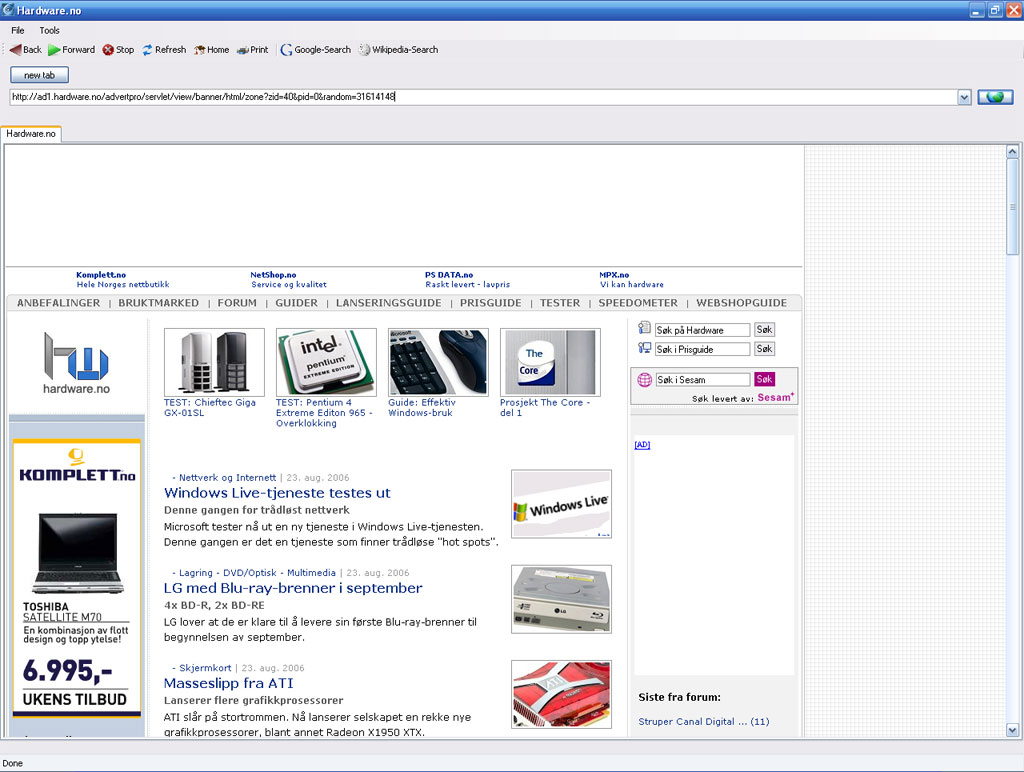Image resolution: width=1024 pixels, height=772 pixels.
Task: Click the icon beside Søk på Hardware
Action: click(x=645, y=328)
